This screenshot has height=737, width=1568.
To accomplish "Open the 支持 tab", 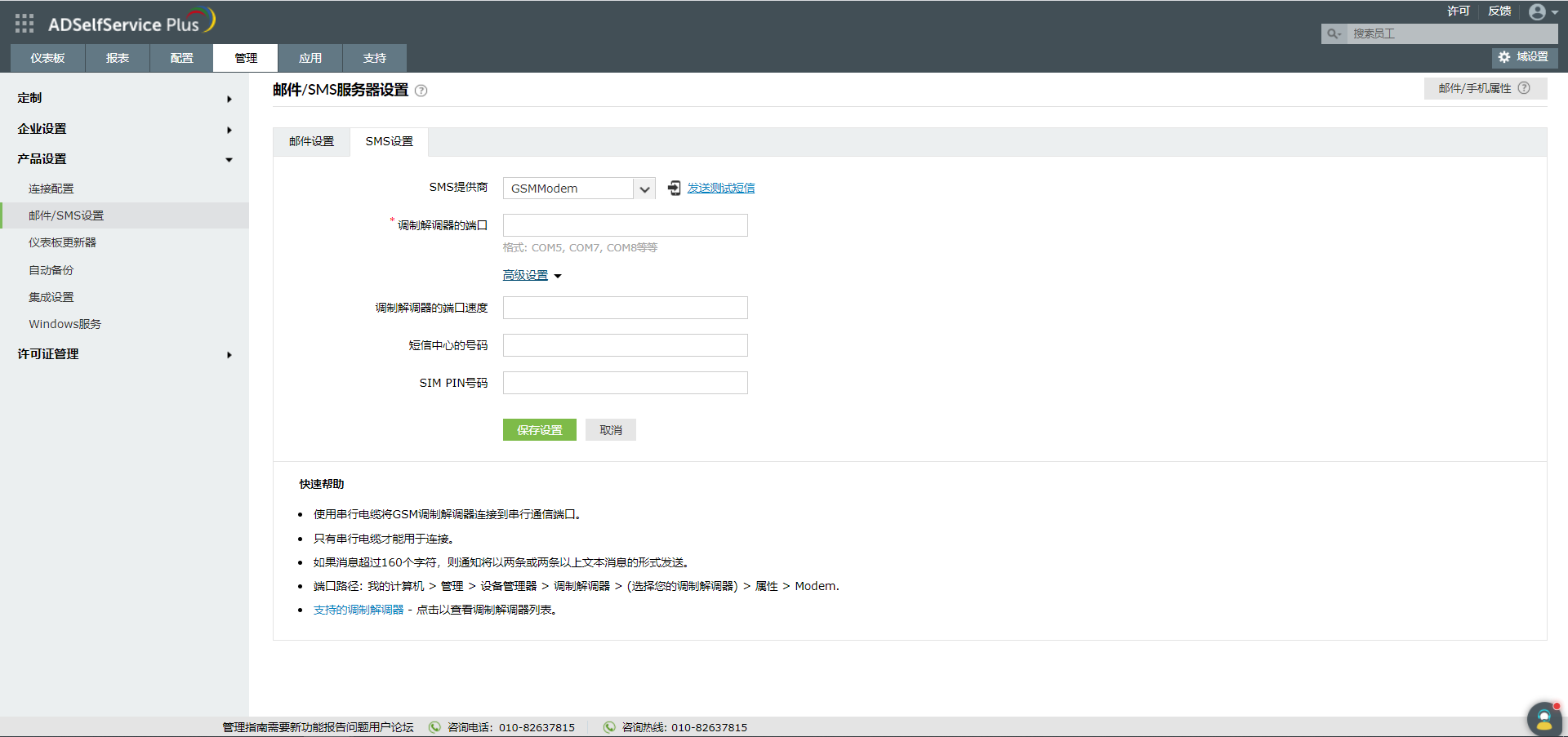I will pos(375,58).
